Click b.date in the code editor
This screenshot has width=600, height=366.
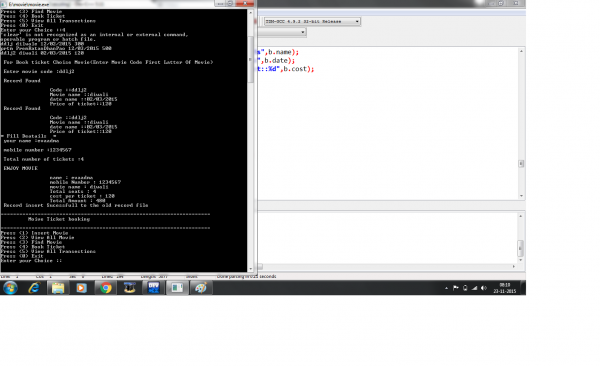click(x=276, y=60)
